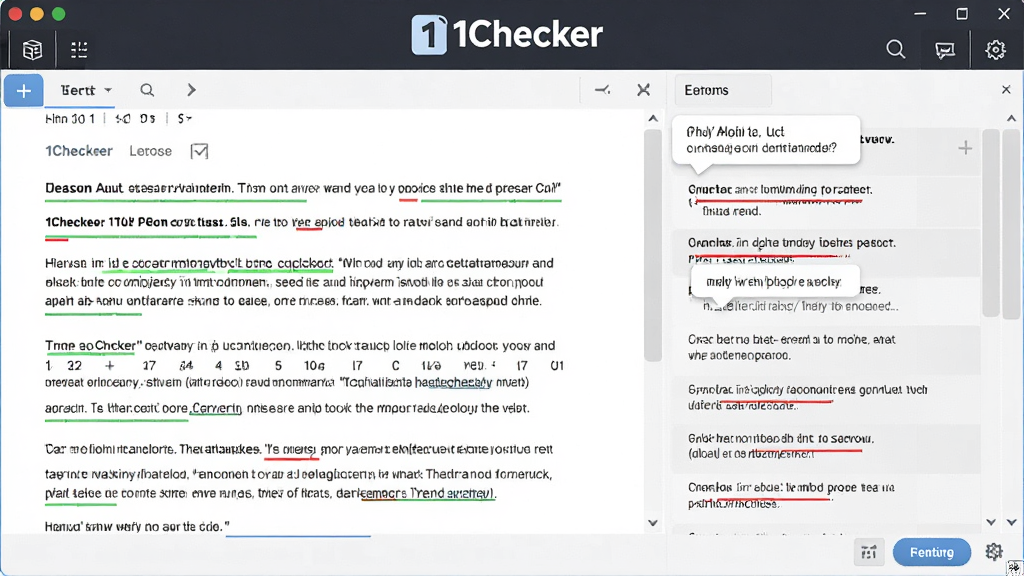Click the plus icon in the errors panel

[x=965, y=148]
